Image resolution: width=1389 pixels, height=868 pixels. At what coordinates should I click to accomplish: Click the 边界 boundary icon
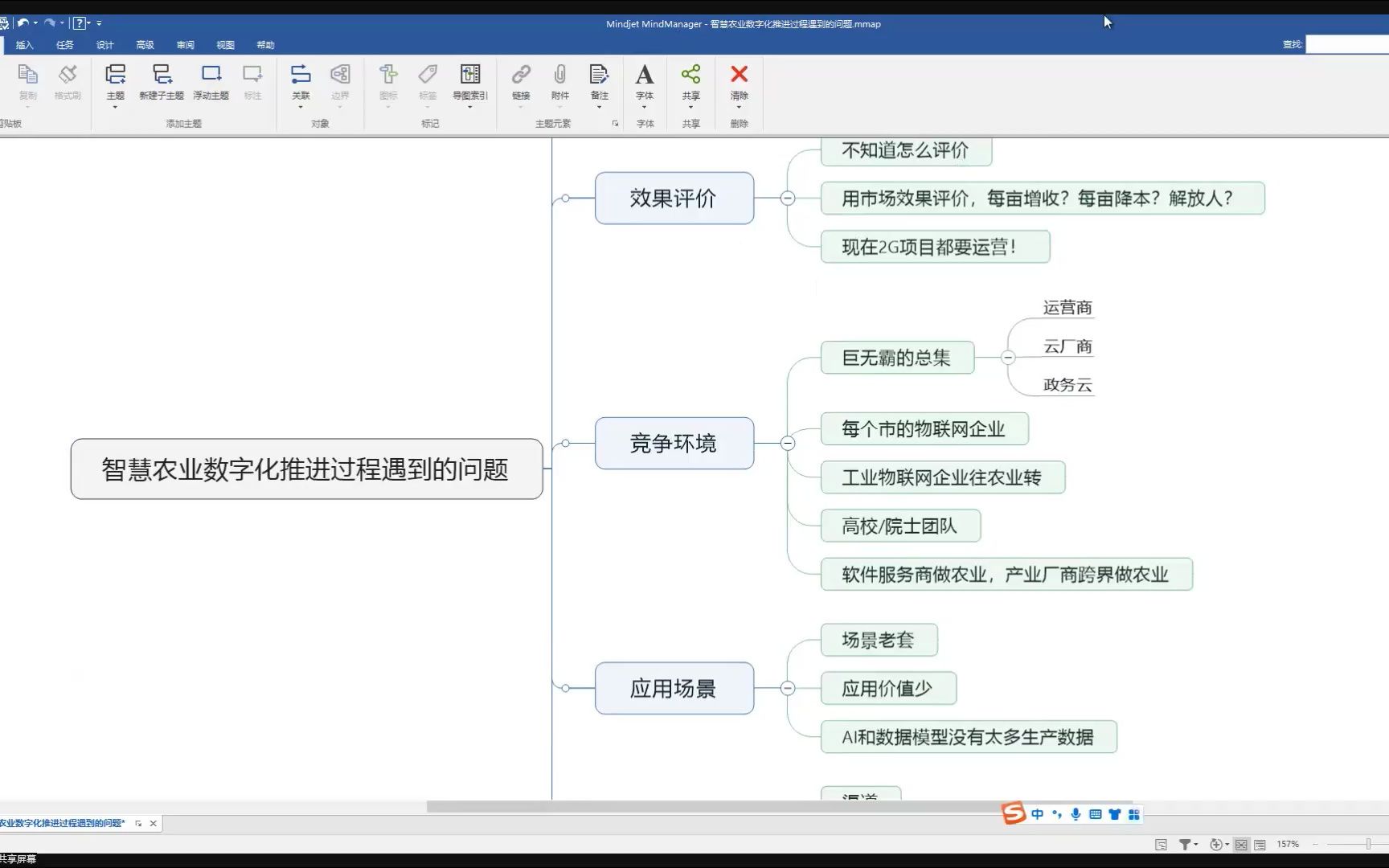(340, 75)
